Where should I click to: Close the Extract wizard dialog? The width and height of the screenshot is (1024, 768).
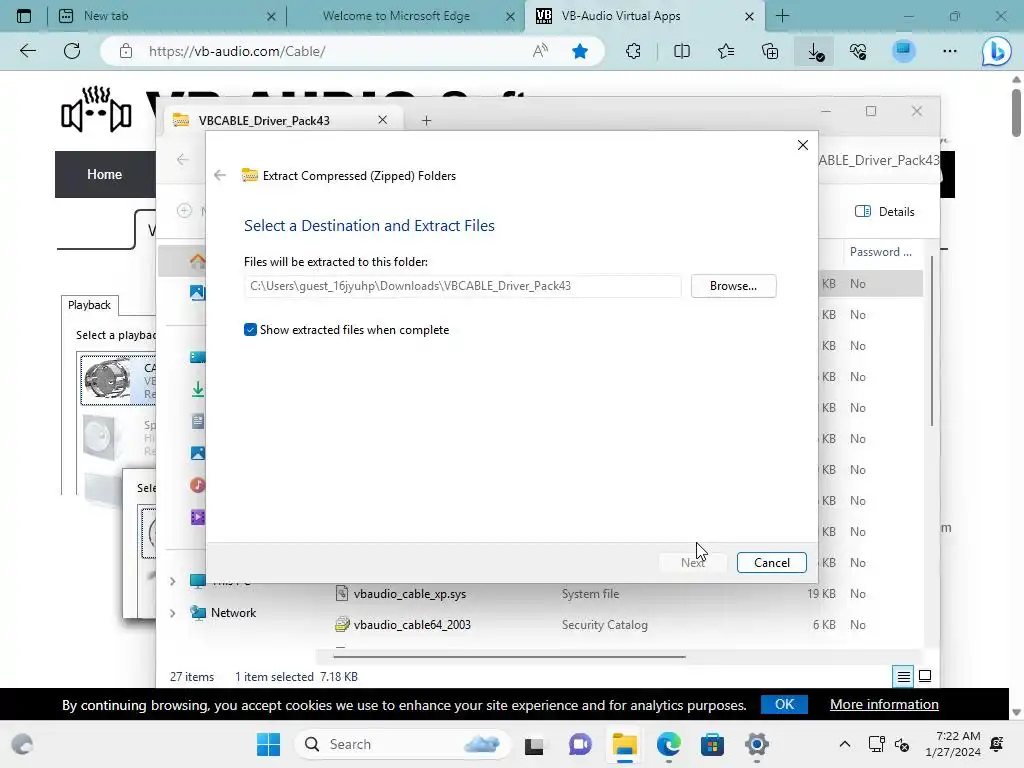[x=803, y=145]
